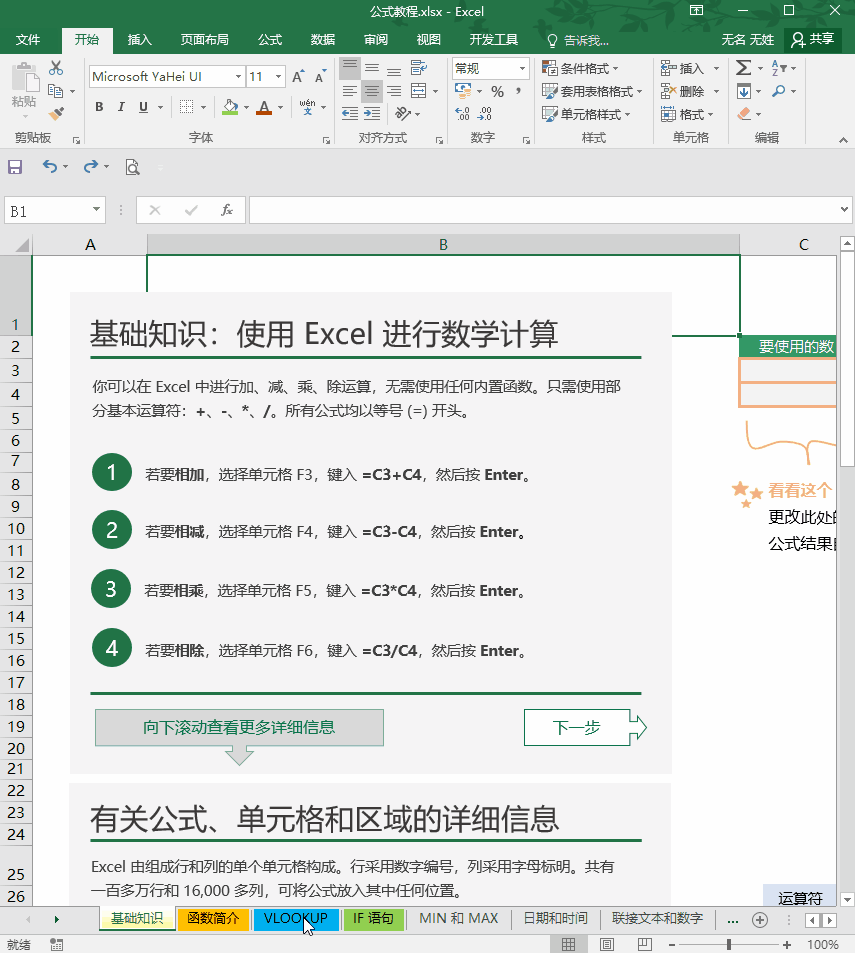The width and height of the screenshot is (855, 953).
Task: Toggle top vertical alignment
Action: [349, 67]
